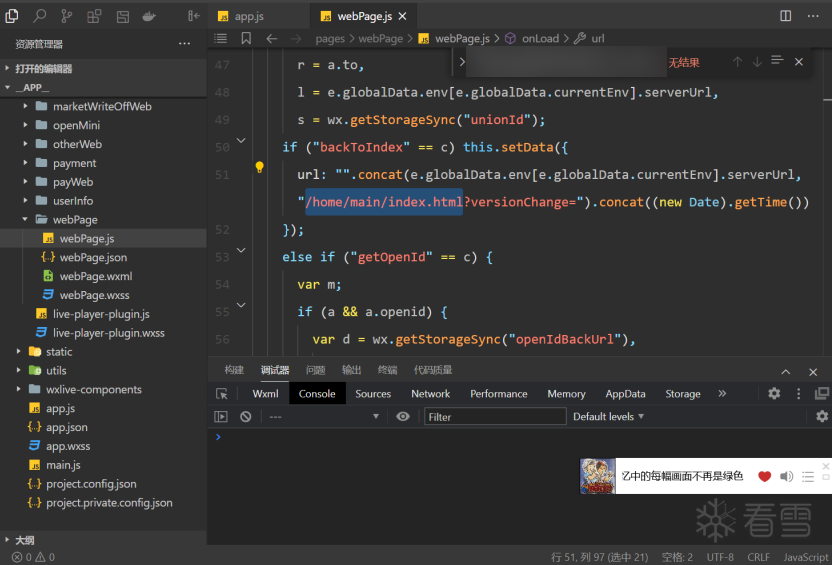Switch to the app.js editor tab
This screenshot has width=832, height=565.
click(249, 16)
